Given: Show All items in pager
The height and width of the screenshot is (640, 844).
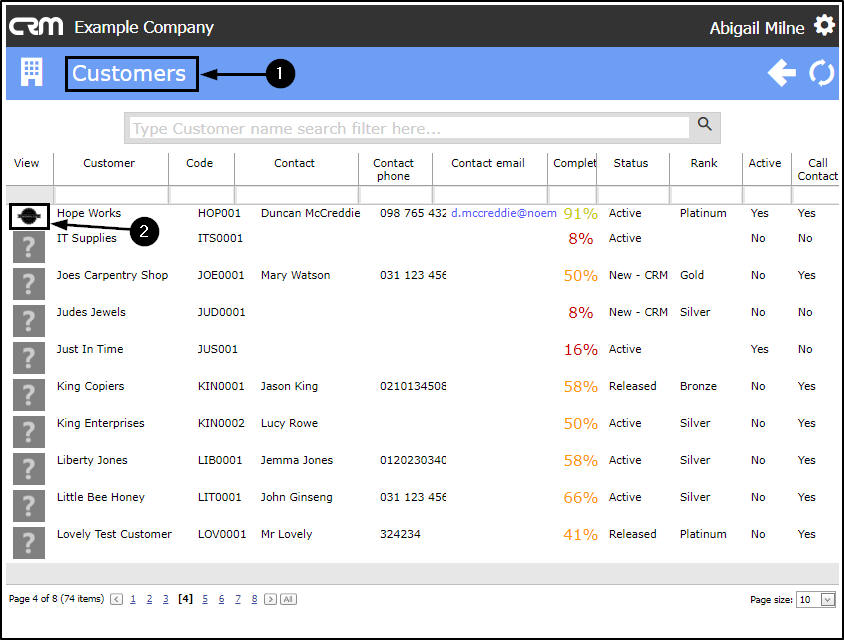Looking at the screenshot, I should (288, 599).
